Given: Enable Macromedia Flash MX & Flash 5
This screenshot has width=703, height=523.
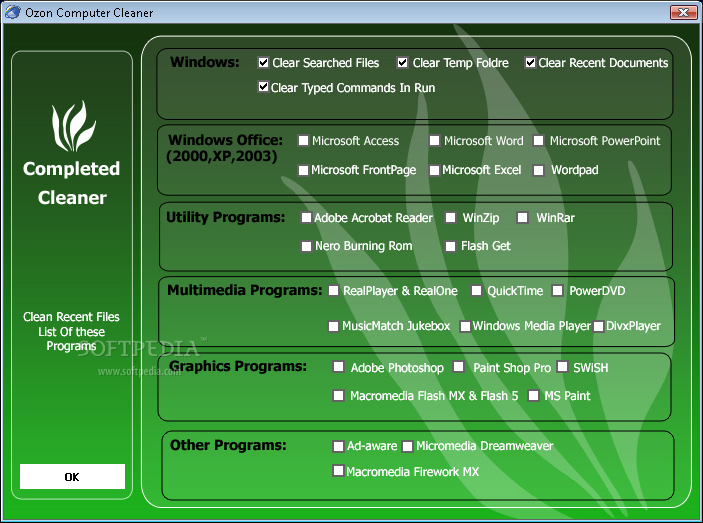Looking at the screenshot, I should tap(338, 396).
